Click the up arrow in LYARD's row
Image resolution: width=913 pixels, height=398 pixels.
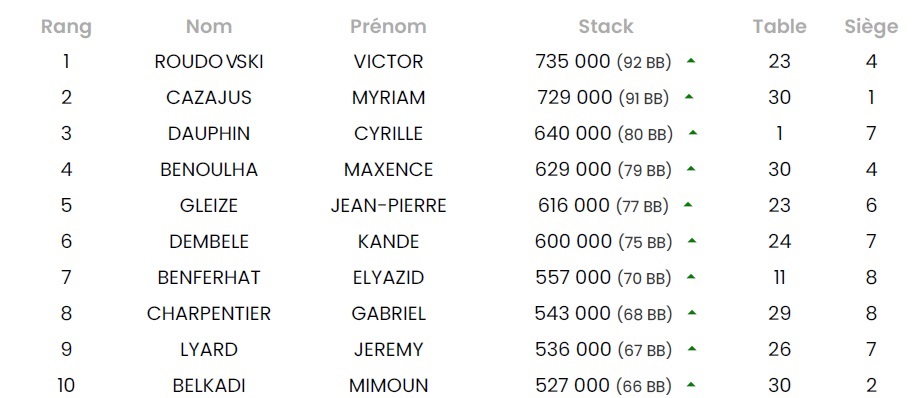pyautogui.click(x=692, y=349)
